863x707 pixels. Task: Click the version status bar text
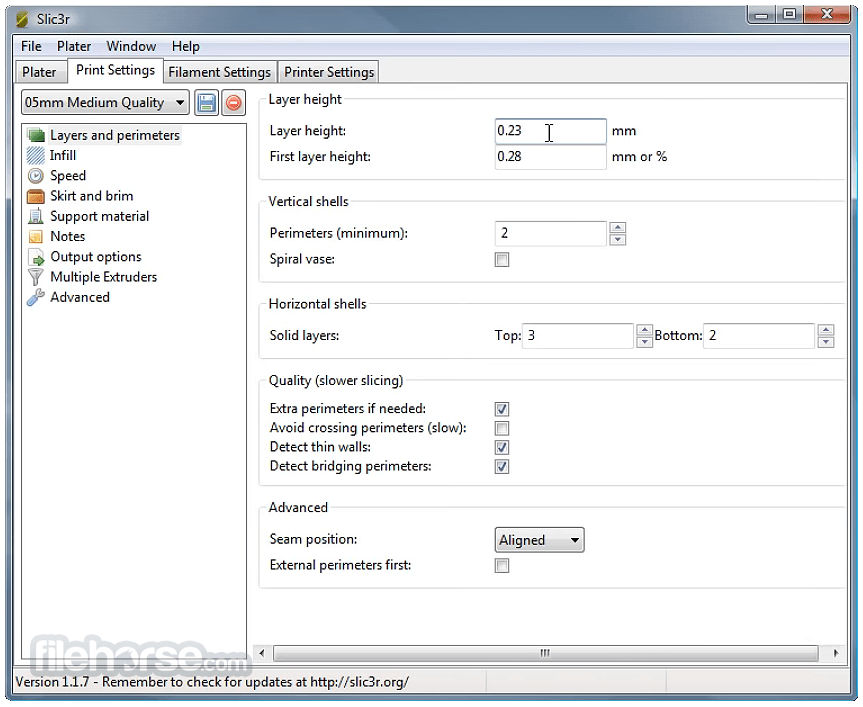[212, 682]
